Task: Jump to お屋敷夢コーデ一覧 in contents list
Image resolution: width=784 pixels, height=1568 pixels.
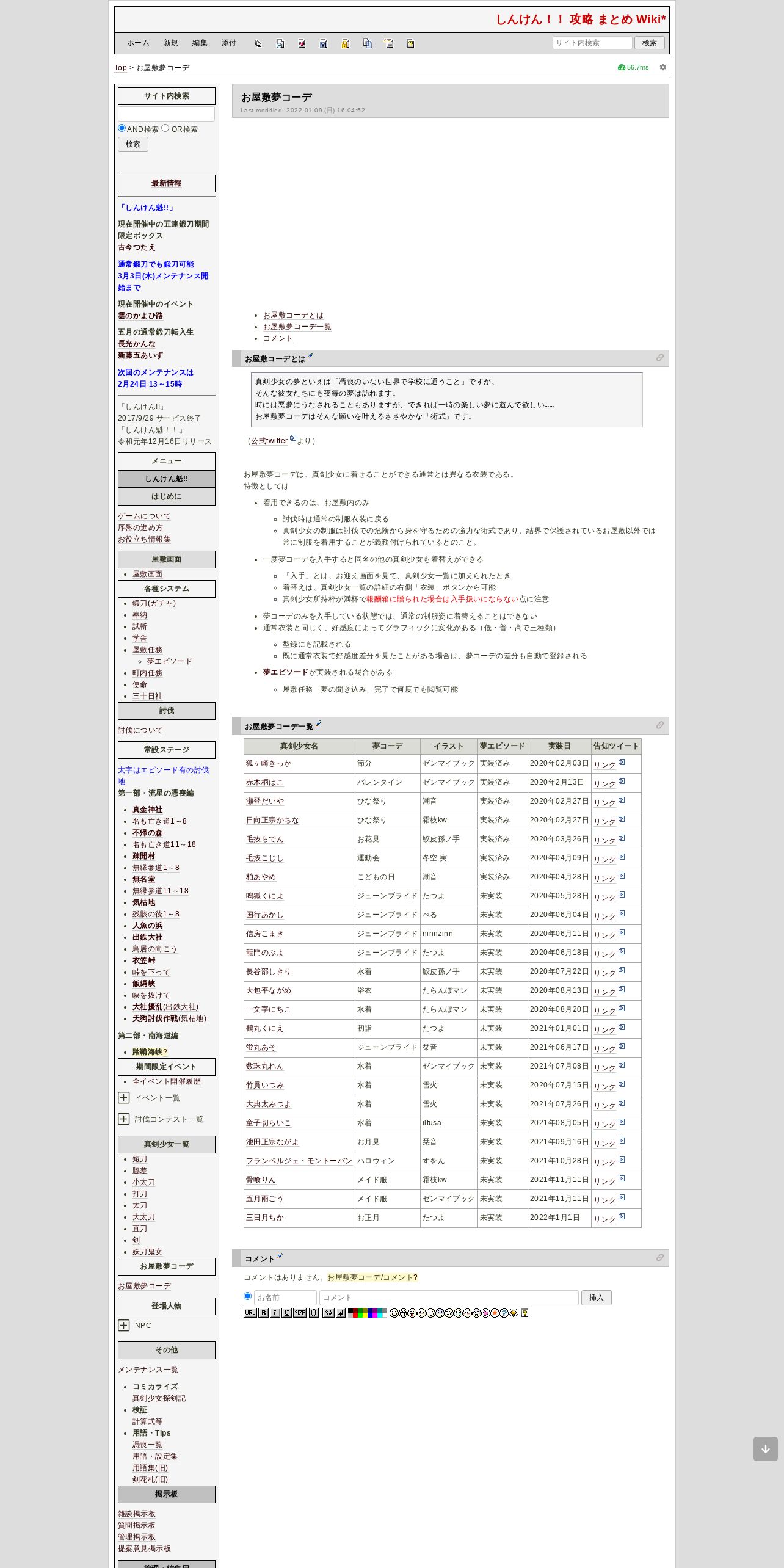Action: [297, 327]
